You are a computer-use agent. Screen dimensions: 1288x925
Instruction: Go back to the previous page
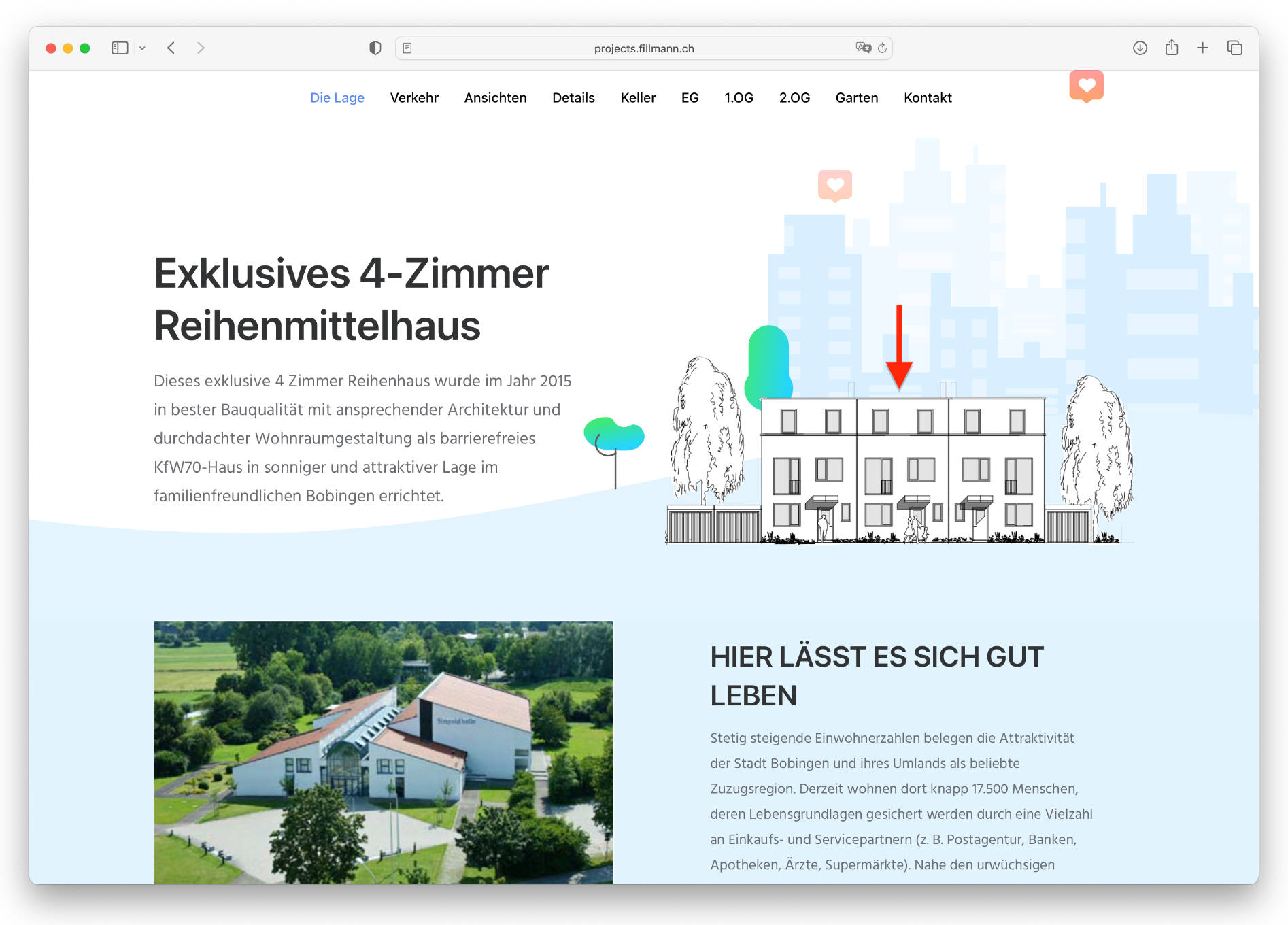171,48
